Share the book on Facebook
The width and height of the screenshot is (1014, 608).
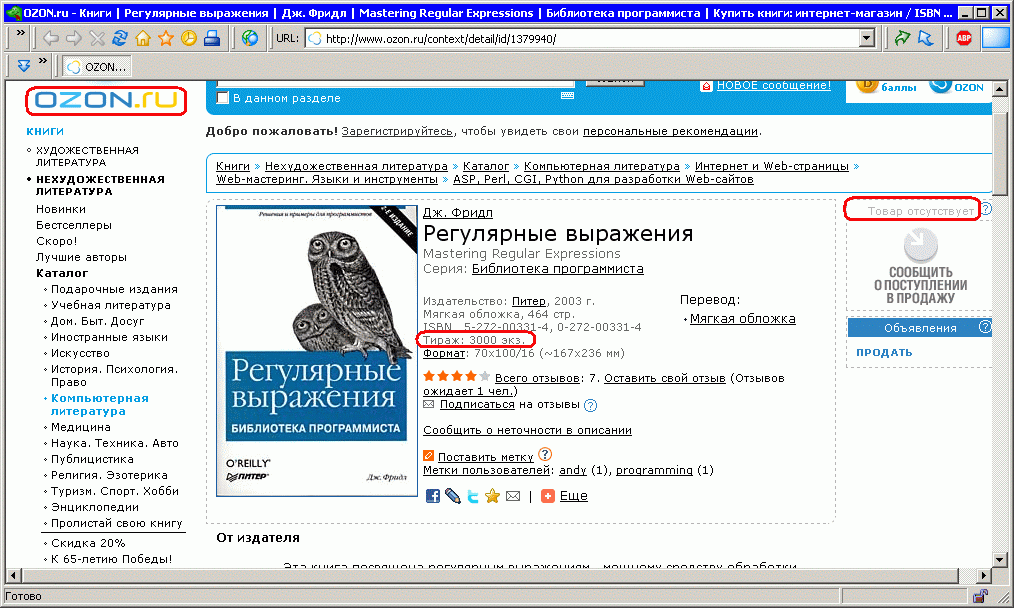(x=433, y=496)
